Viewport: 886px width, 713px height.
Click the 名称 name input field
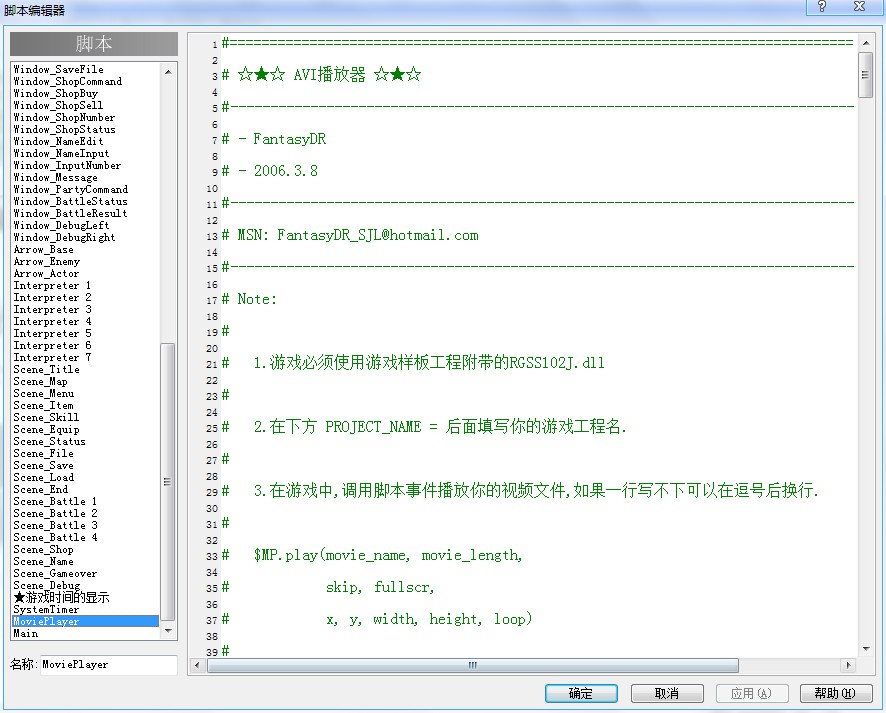pos(108,664)
